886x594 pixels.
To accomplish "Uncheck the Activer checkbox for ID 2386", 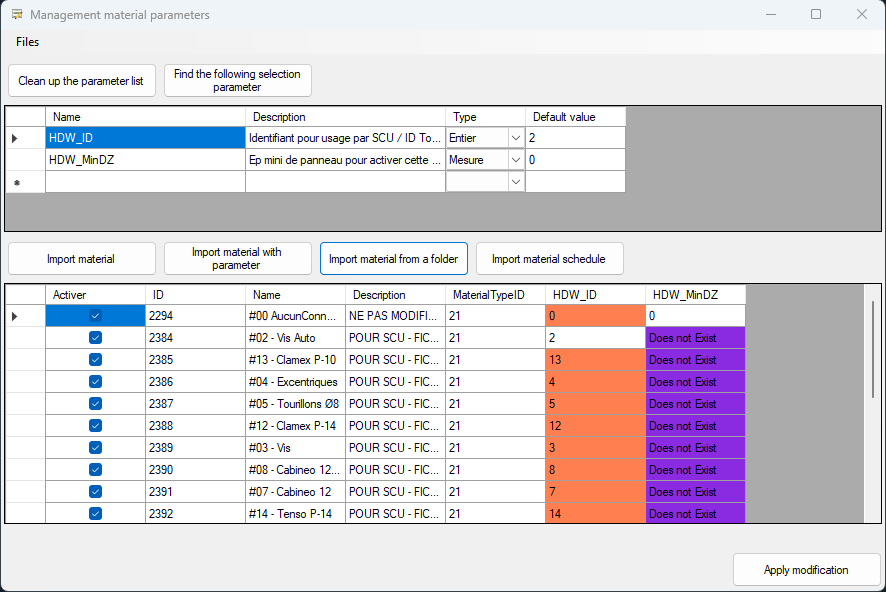I will (x=95, y=382).
